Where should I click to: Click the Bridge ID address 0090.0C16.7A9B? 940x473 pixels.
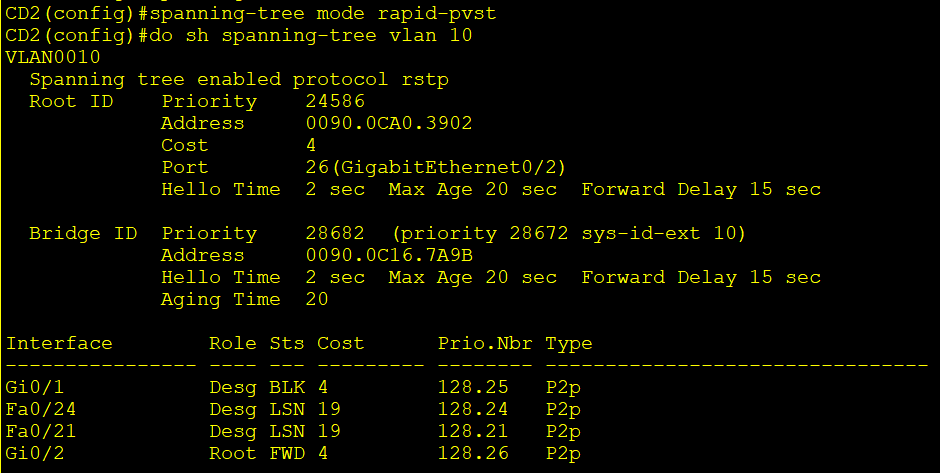coord(389,255)
